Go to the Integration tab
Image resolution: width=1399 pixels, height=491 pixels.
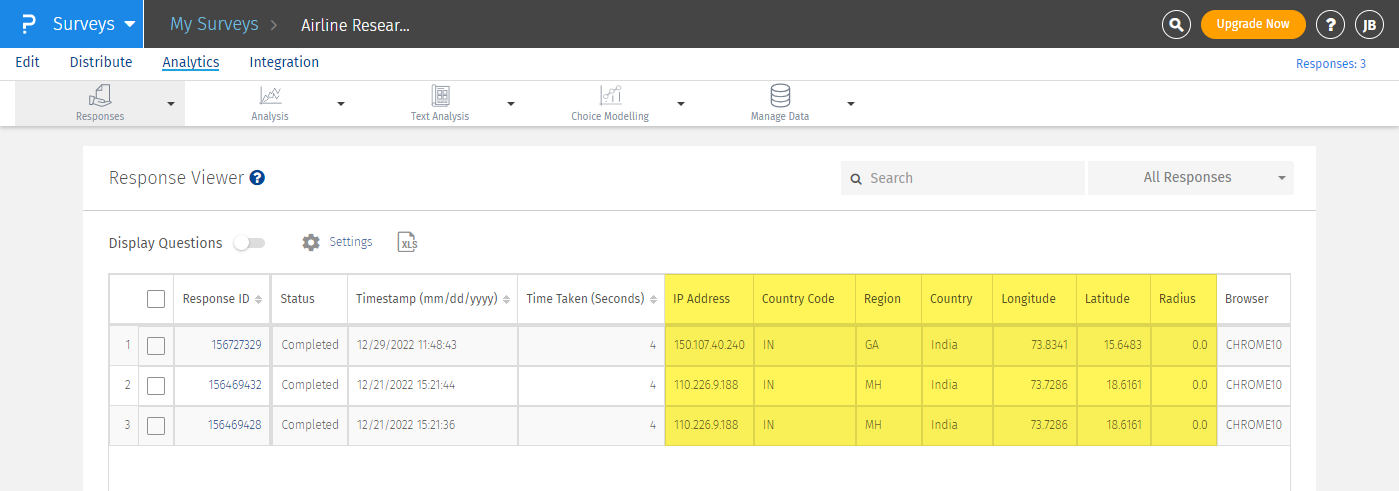pyautogui.click(x=284, y=62)
